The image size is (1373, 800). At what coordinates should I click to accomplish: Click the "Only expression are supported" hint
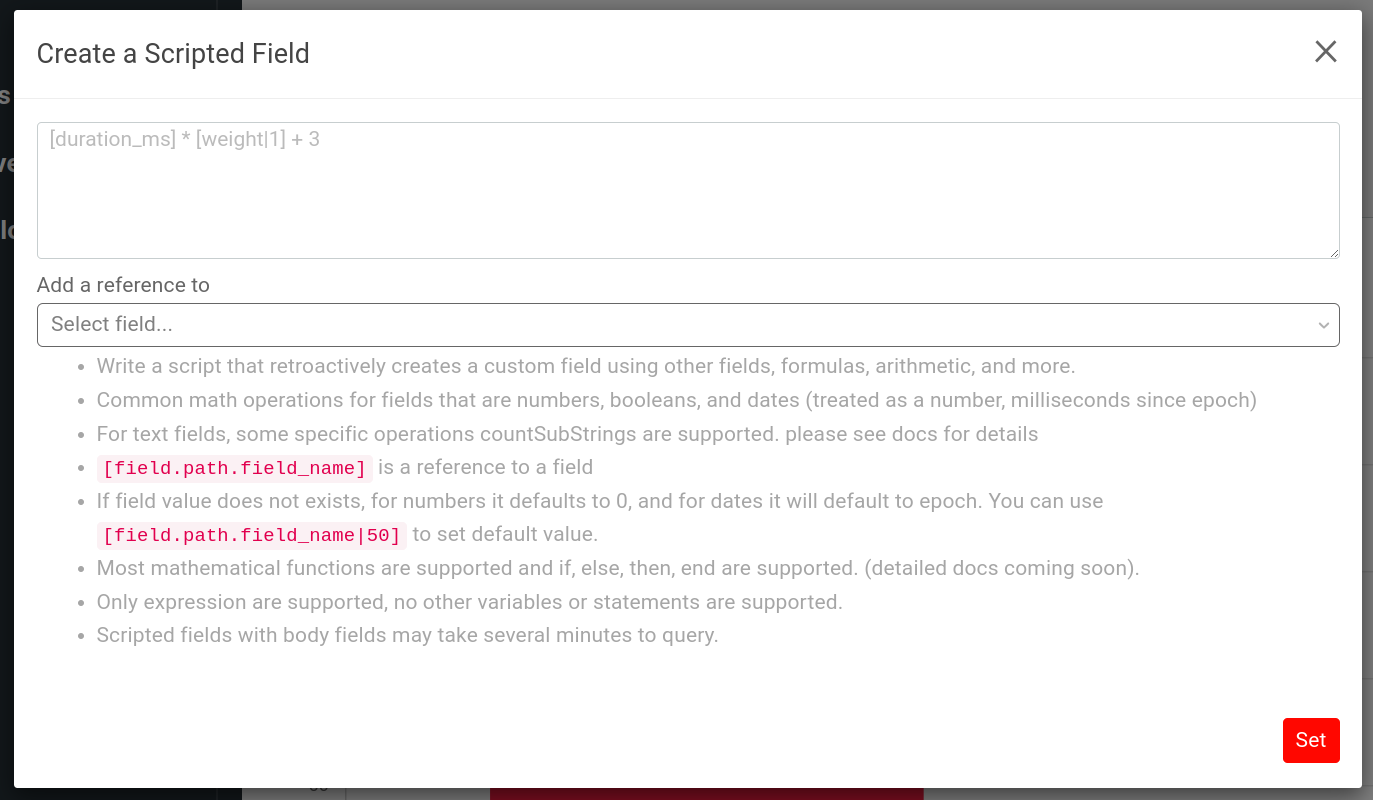(469, 602)
